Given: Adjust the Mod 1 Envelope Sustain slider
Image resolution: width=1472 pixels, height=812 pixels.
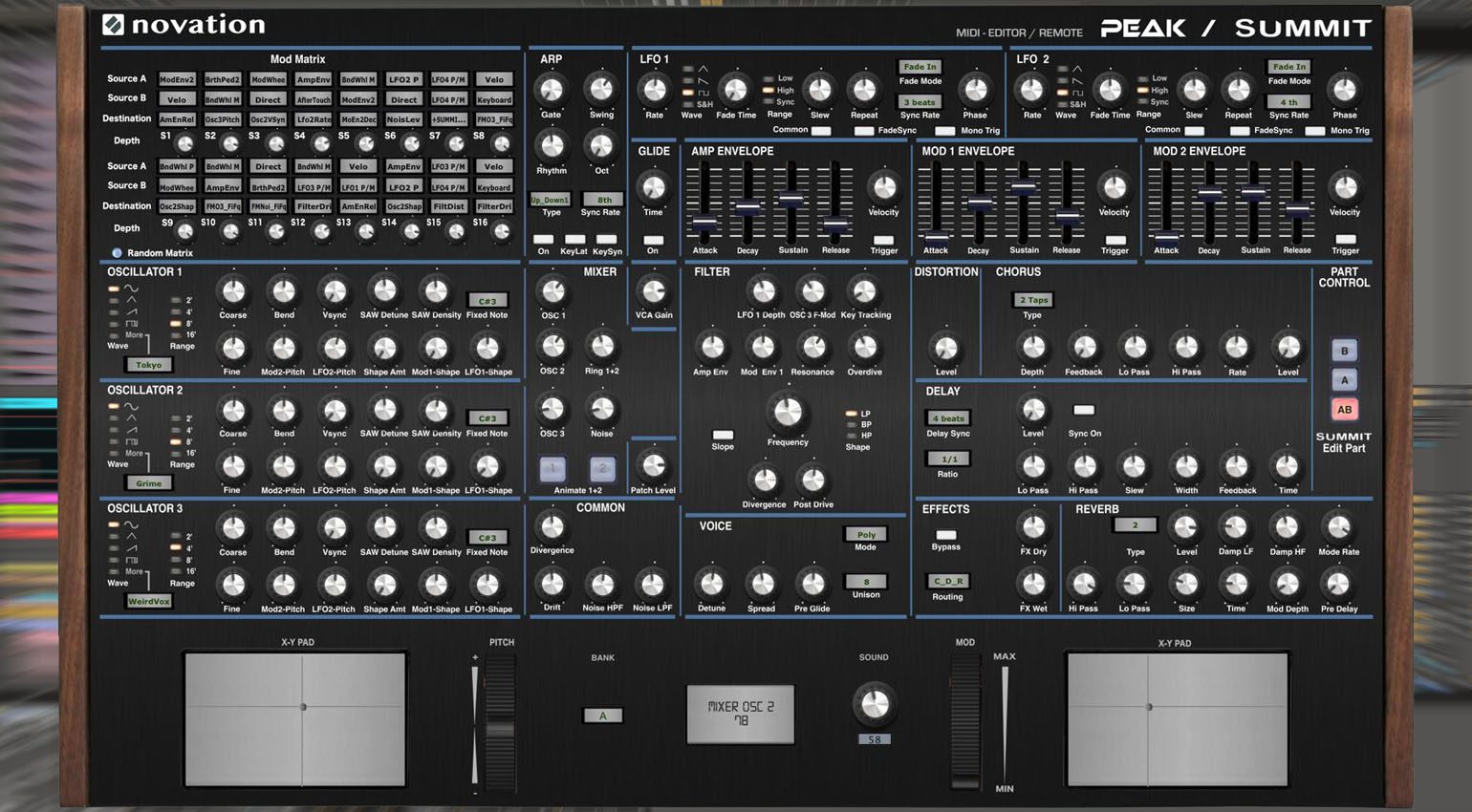Looking at the screenshot, I should click(x=1024, y=187).
